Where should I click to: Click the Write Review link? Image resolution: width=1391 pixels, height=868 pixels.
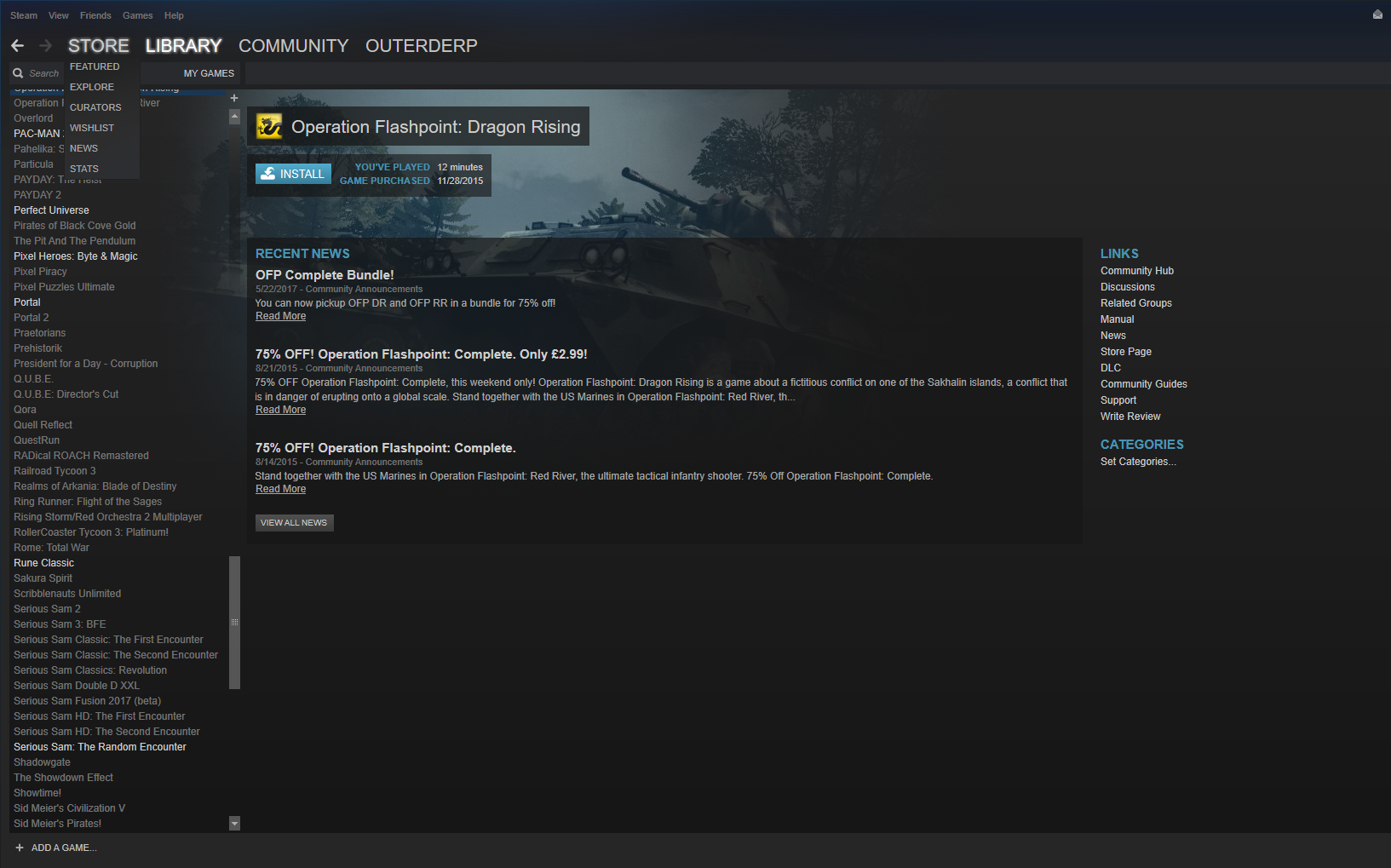(x=1130, y=417)
